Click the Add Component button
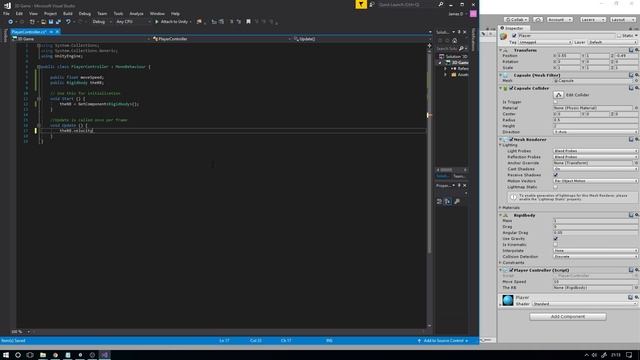Image resolution: width=640 pixels, height=360 pixels. tap(568, 317)
